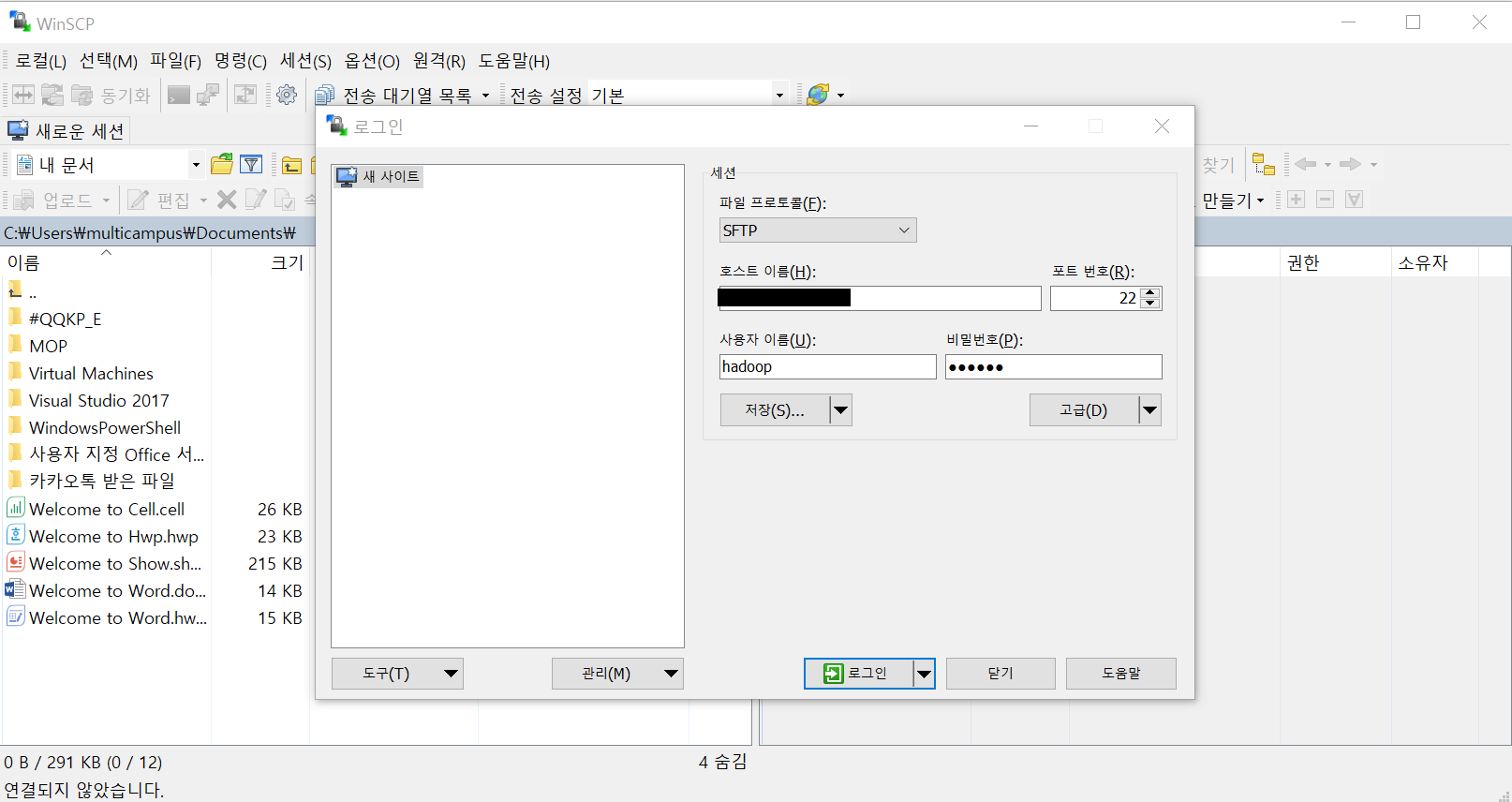The image size is (1512, 802).
Task: Click the 편집 edit pencil icon
Action: tap(138, 200)
